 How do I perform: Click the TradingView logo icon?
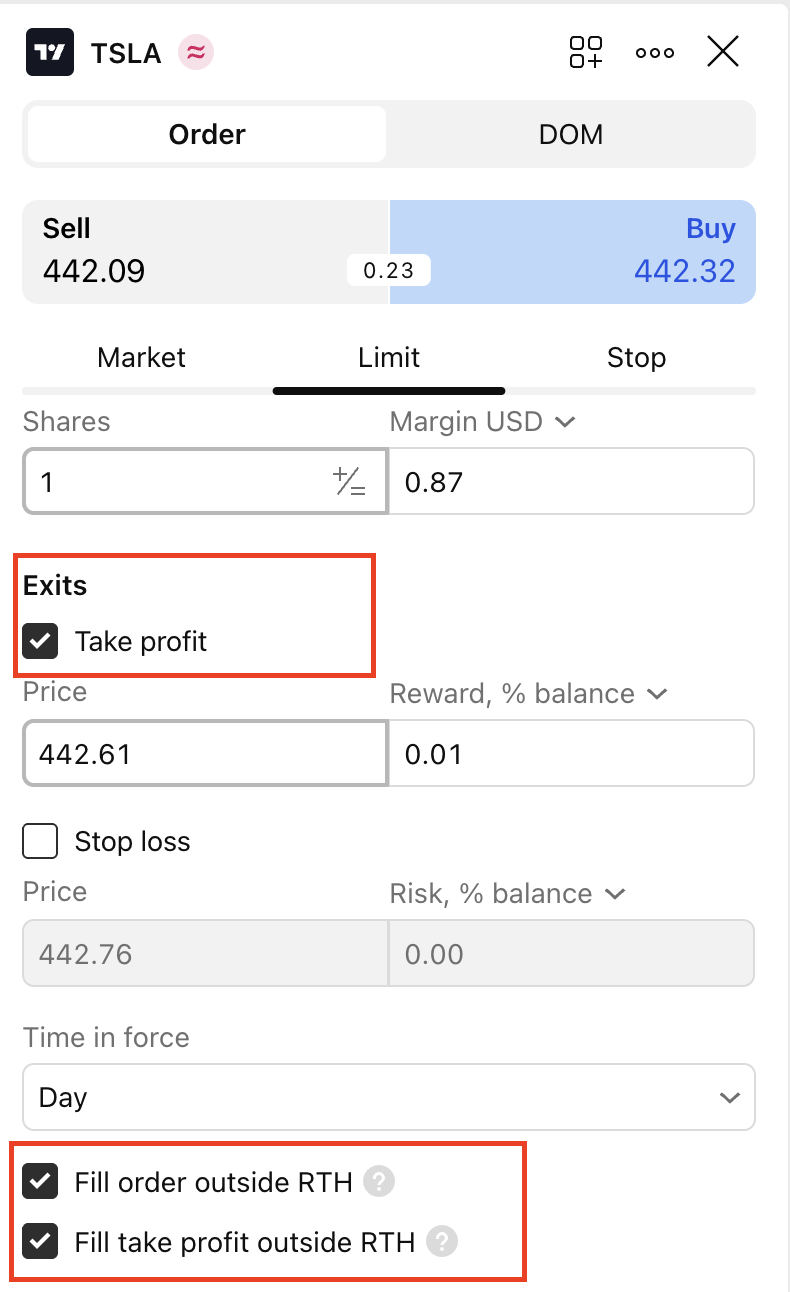tap(49, 53)
